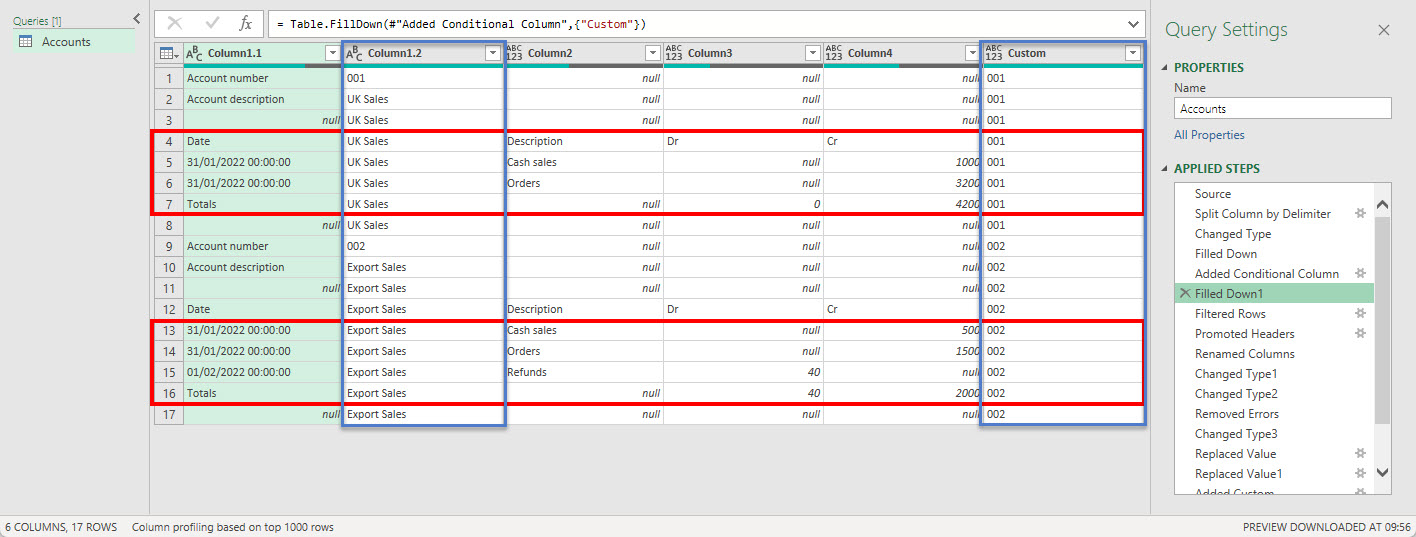Click the fx insert step icon

(245, 23)
